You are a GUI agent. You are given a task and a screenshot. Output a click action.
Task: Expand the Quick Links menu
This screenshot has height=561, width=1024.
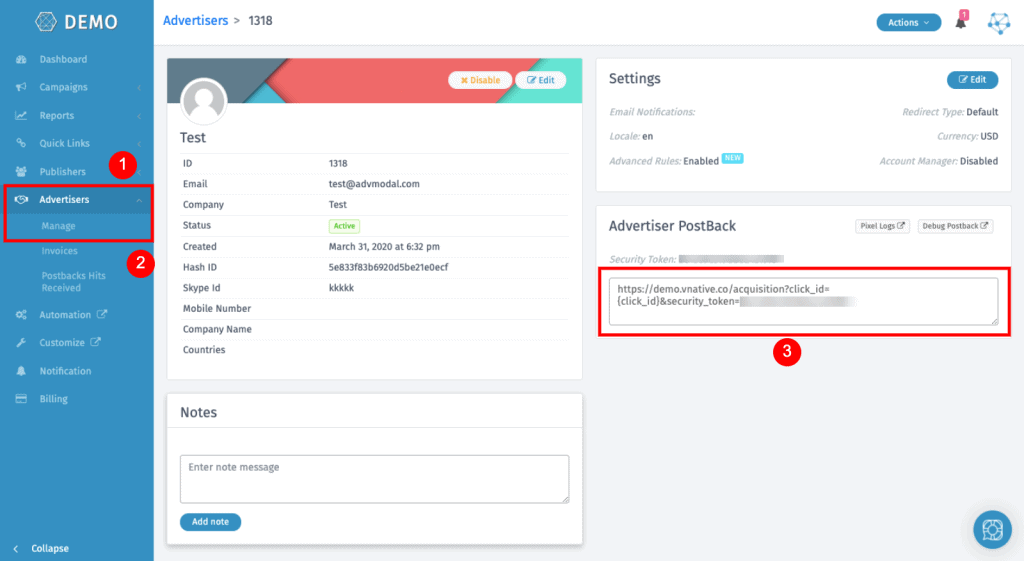[64, 143]
